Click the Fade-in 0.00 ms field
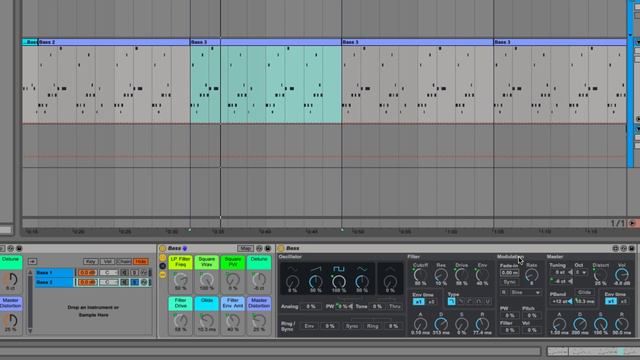 (509, 272)
